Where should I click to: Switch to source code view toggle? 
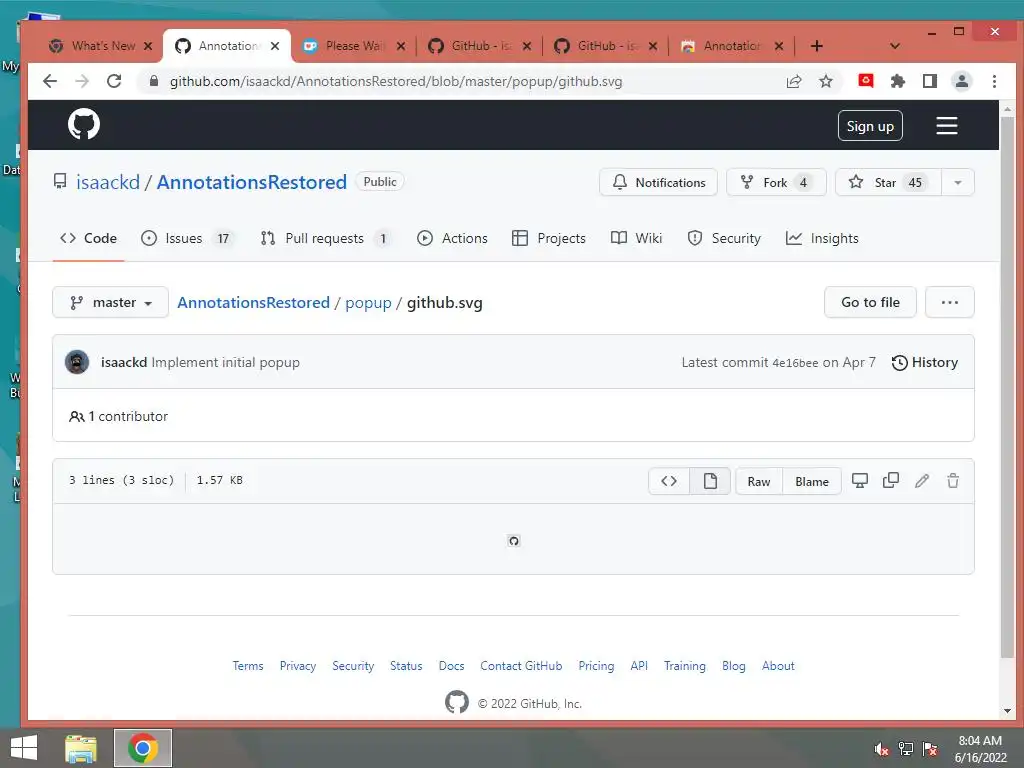[x=669, y=481]
